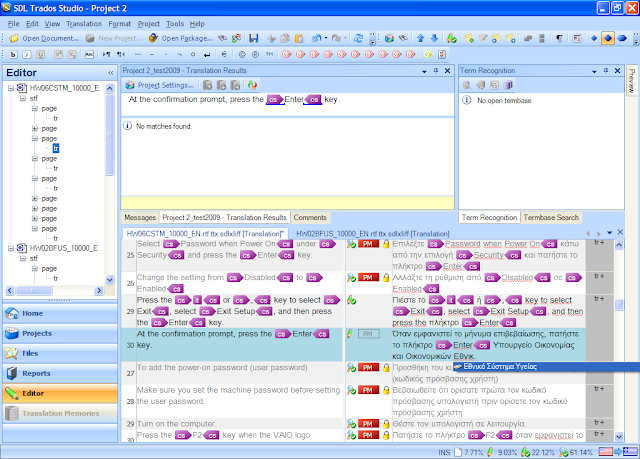Open the Project menu
Image resolution: width=640 pixels, height=459 pixels.
pos(149,24)
